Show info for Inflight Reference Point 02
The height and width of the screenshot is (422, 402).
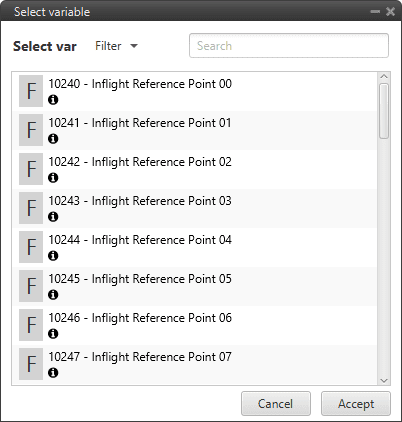click(53, 178)
